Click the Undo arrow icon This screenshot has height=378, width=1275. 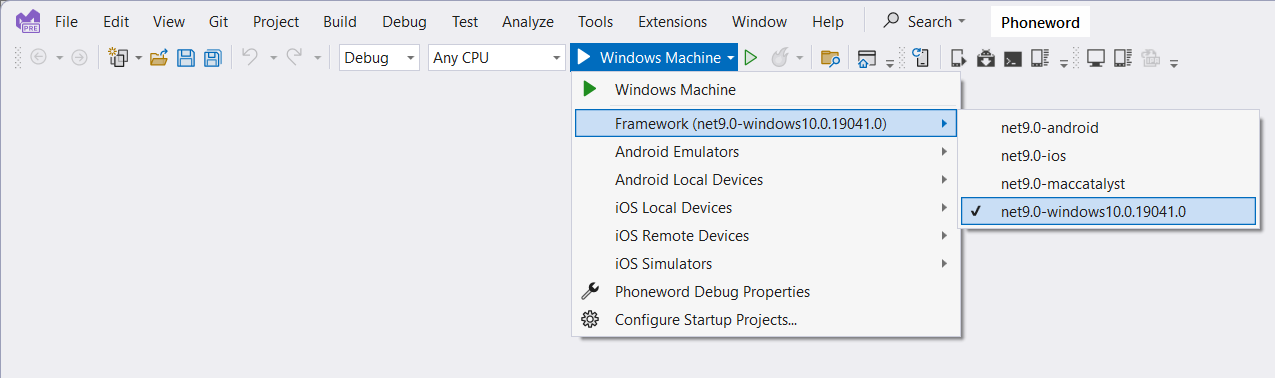(x=251, y=58)
